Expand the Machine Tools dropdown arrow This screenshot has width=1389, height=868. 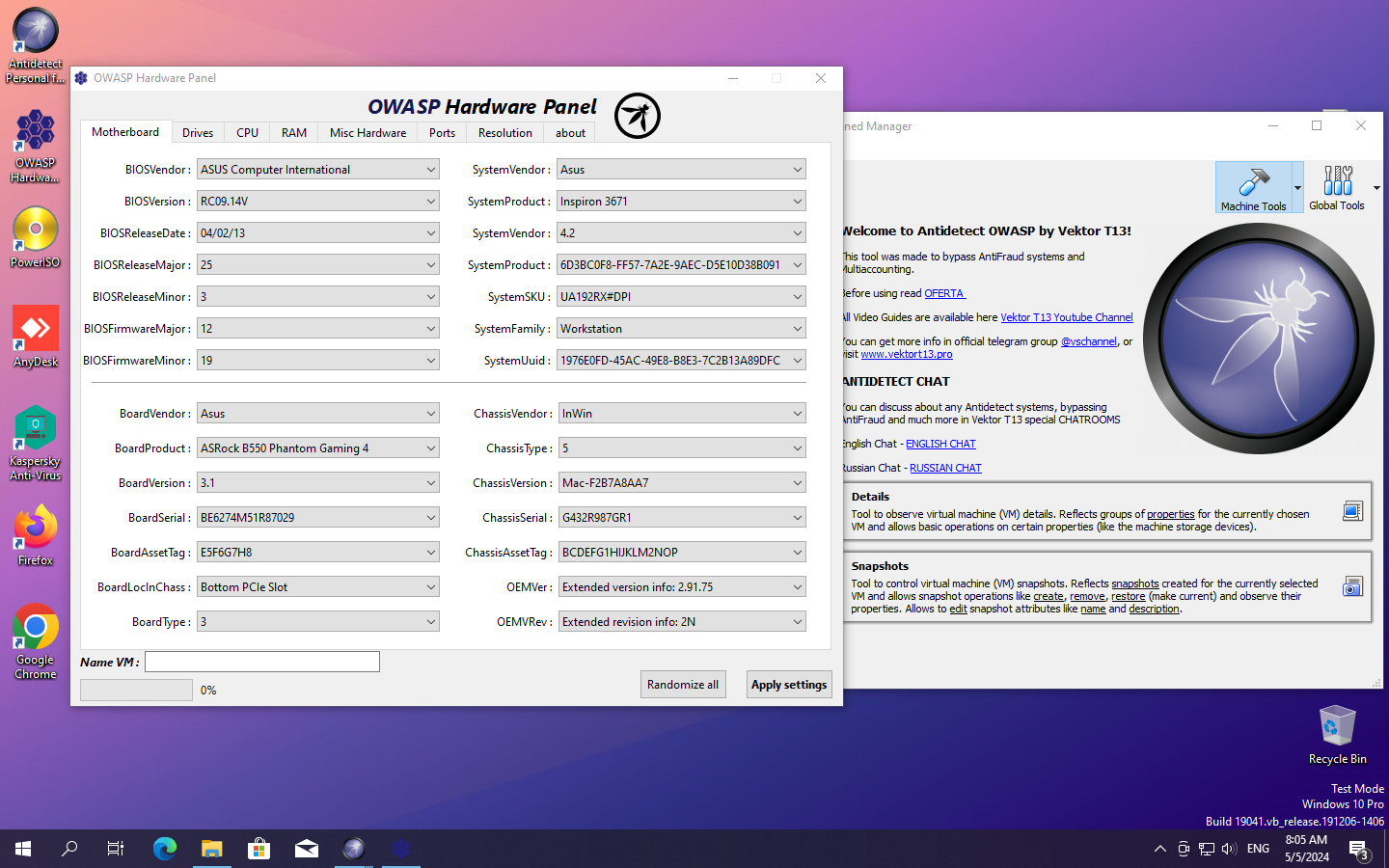point(1297,188)
